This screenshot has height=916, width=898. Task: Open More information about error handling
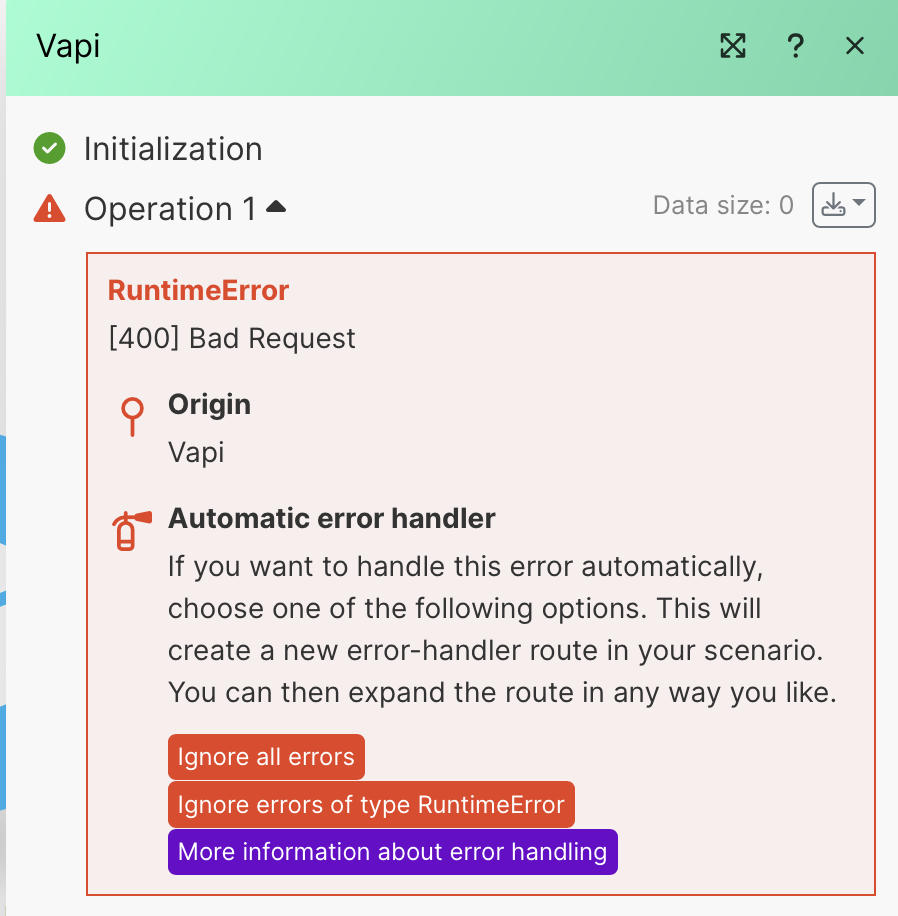[x=392, y=852]
